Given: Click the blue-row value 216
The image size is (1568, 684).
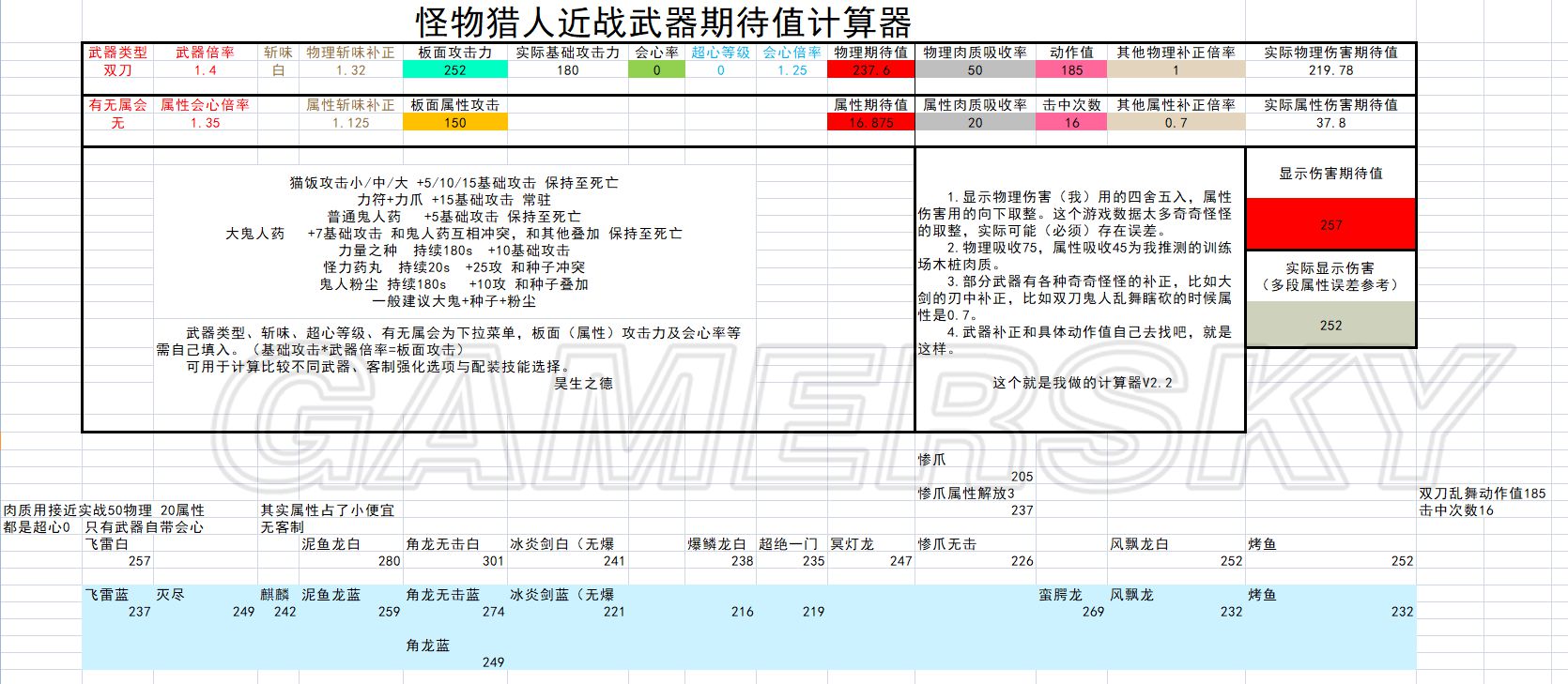Looking at the screenshot, I should point(743,612).
